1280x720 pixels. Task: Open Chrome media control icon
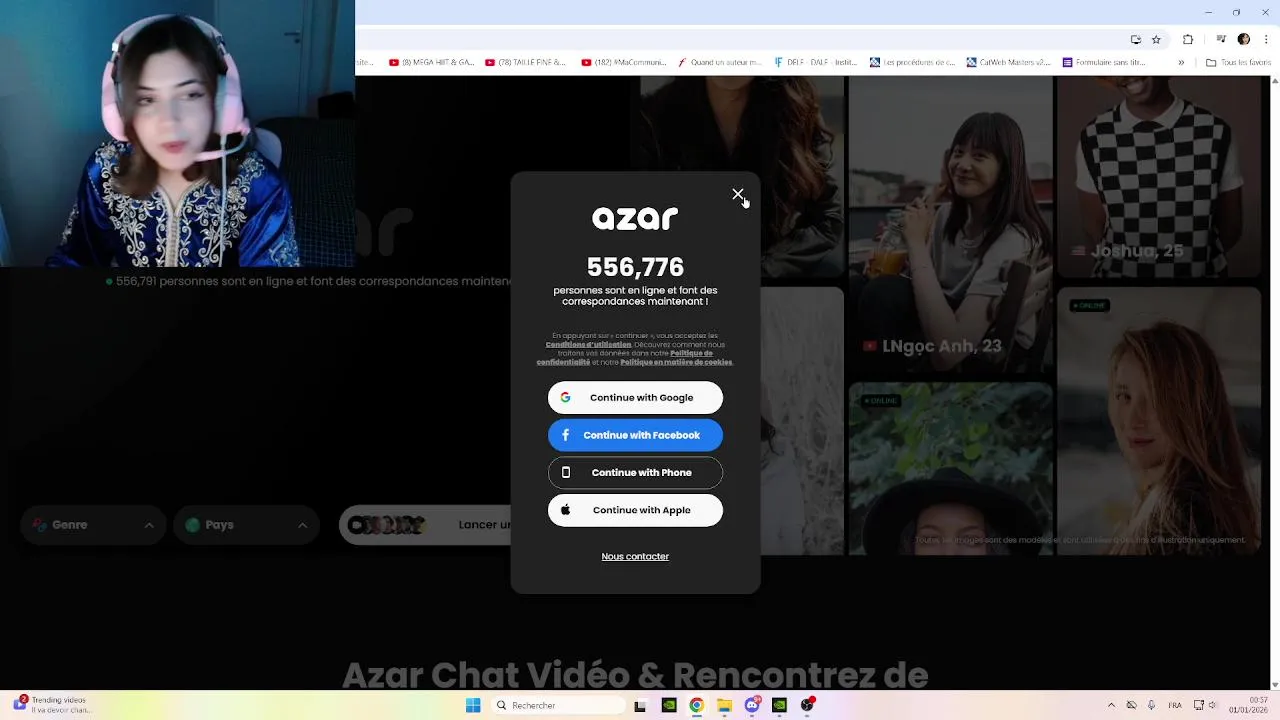(1222, 39)
